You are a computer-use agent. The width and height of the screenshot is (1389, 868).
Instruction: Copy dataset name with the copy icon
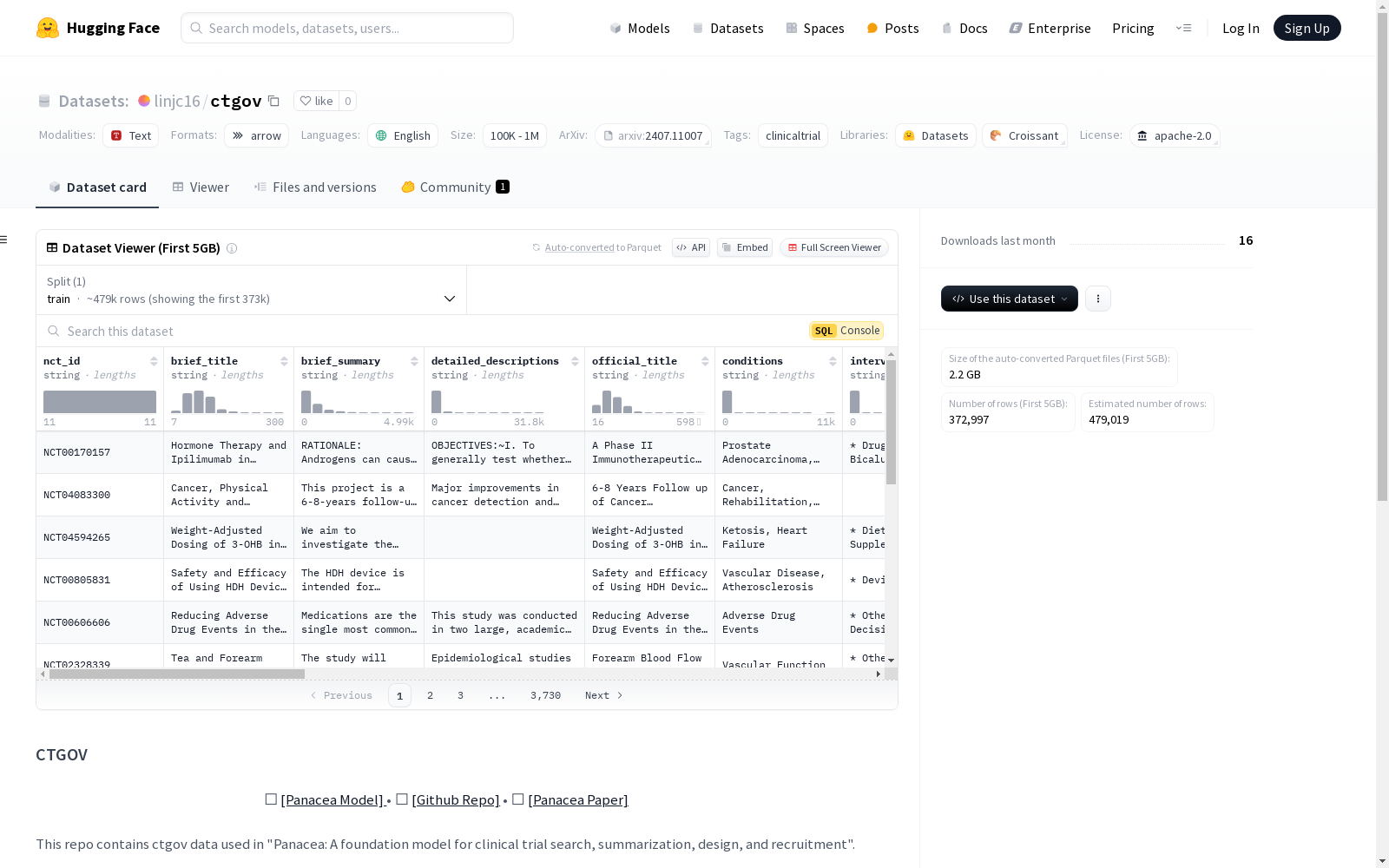click(273, 101)
